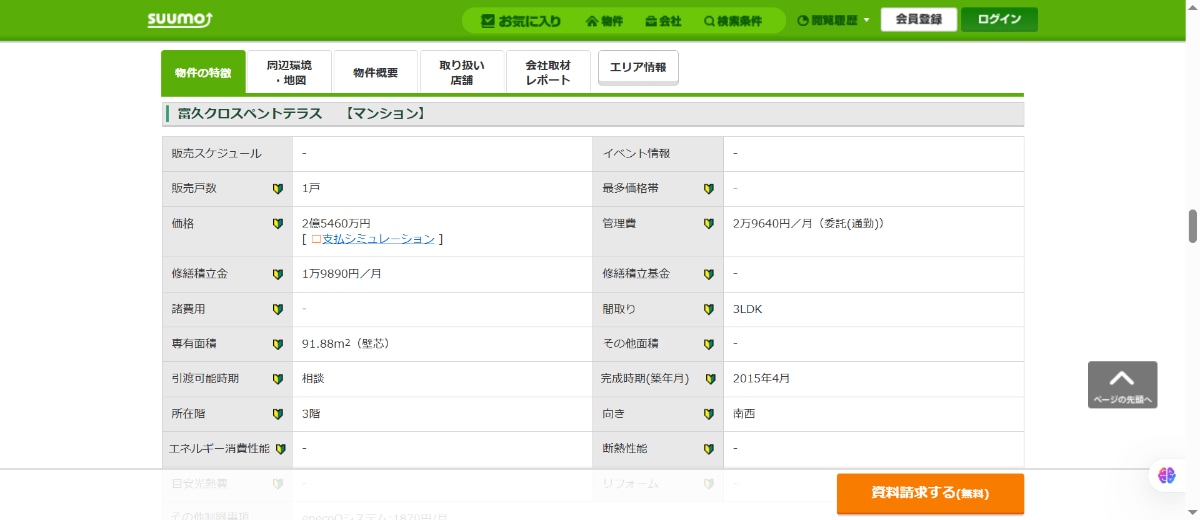This screenshot has width=1200, height=520.
Task: Open the 取り扱い店舗 tab
Action: 462,72
